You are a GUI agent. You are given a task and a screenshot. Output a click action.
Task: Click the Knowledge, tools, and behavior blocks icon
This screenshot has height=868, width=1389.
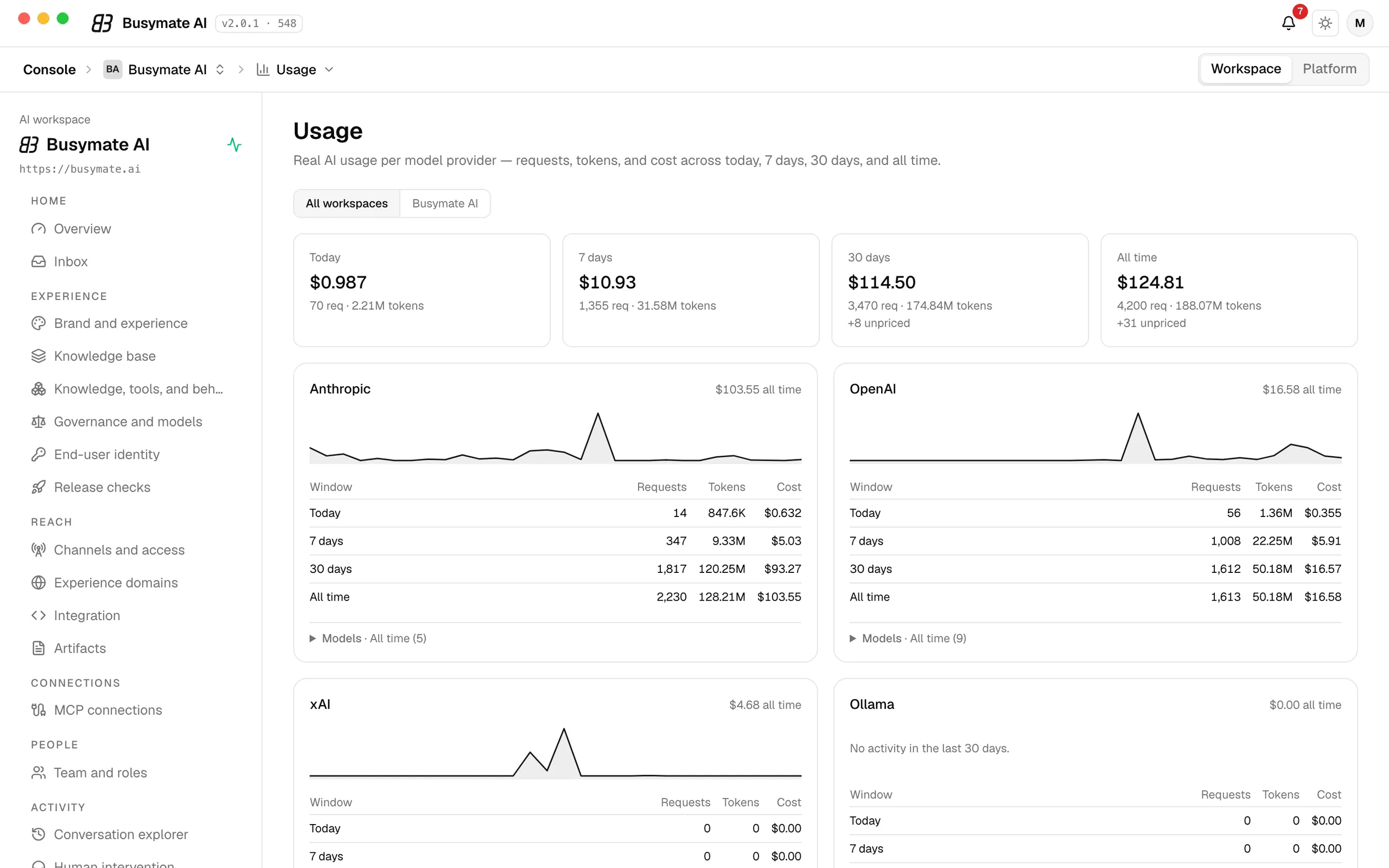[x=39, y=388]
